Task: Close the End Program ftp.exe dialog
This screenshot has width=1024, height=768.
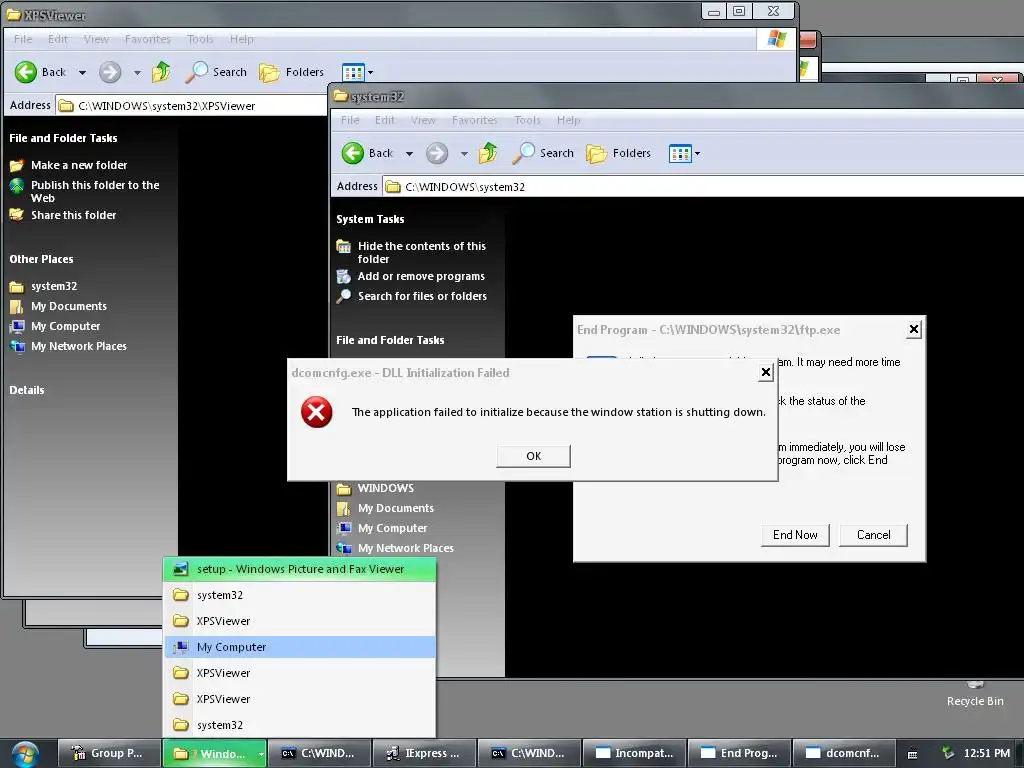Action: (914, 330)
